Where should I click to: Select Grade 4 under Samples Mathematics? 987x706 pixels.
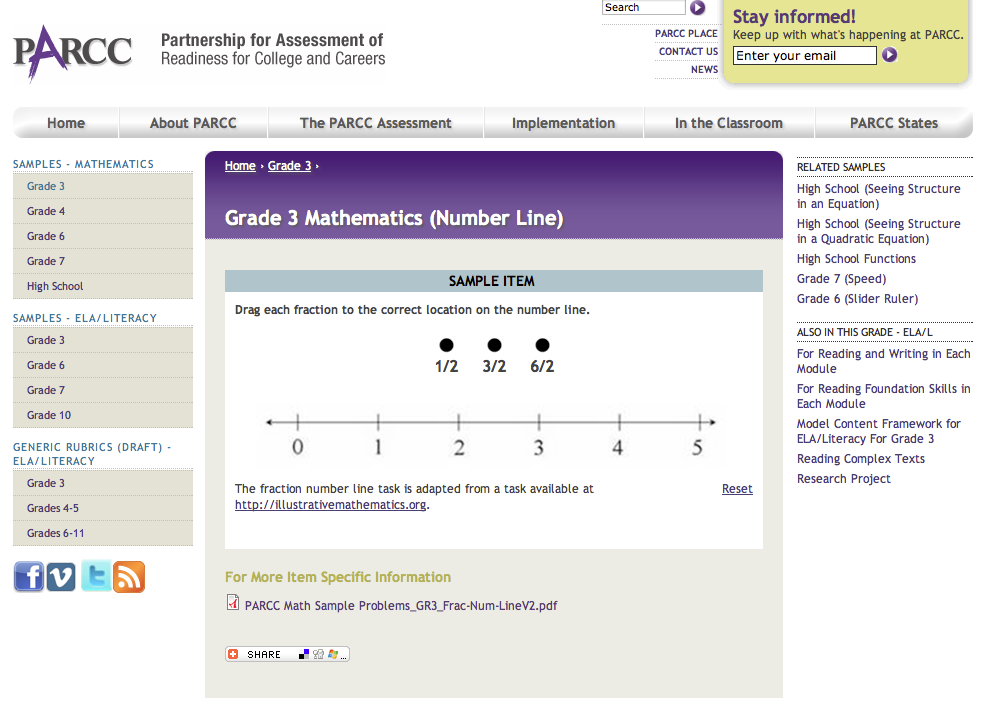coord(103,211)
